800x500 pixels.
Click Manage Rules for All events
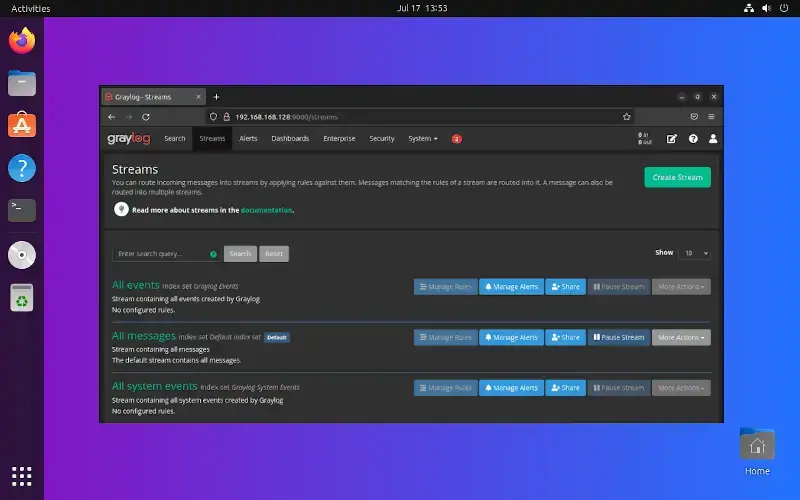pos(445,287)
